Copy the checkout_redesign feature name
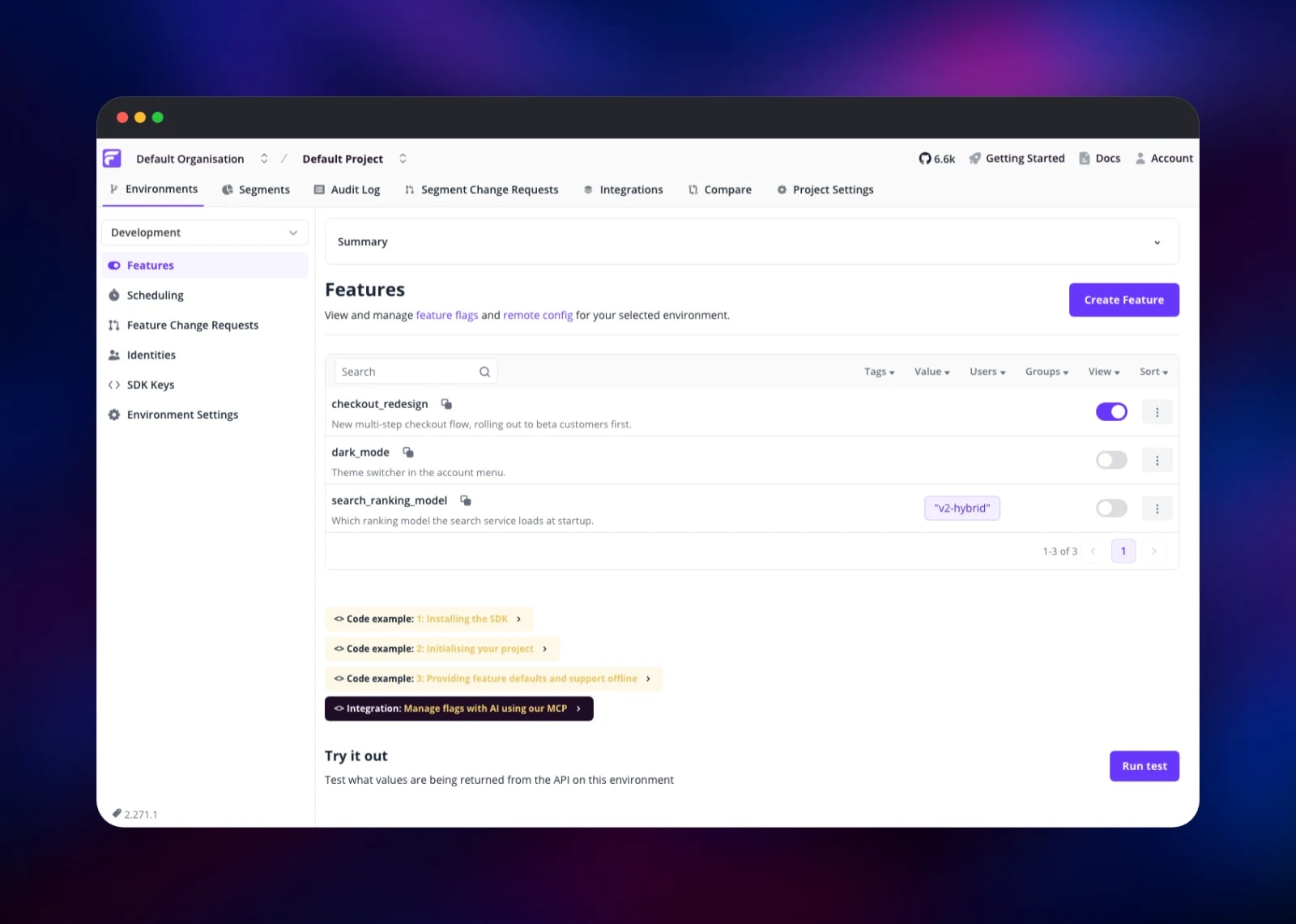 [x=446, y=404]
